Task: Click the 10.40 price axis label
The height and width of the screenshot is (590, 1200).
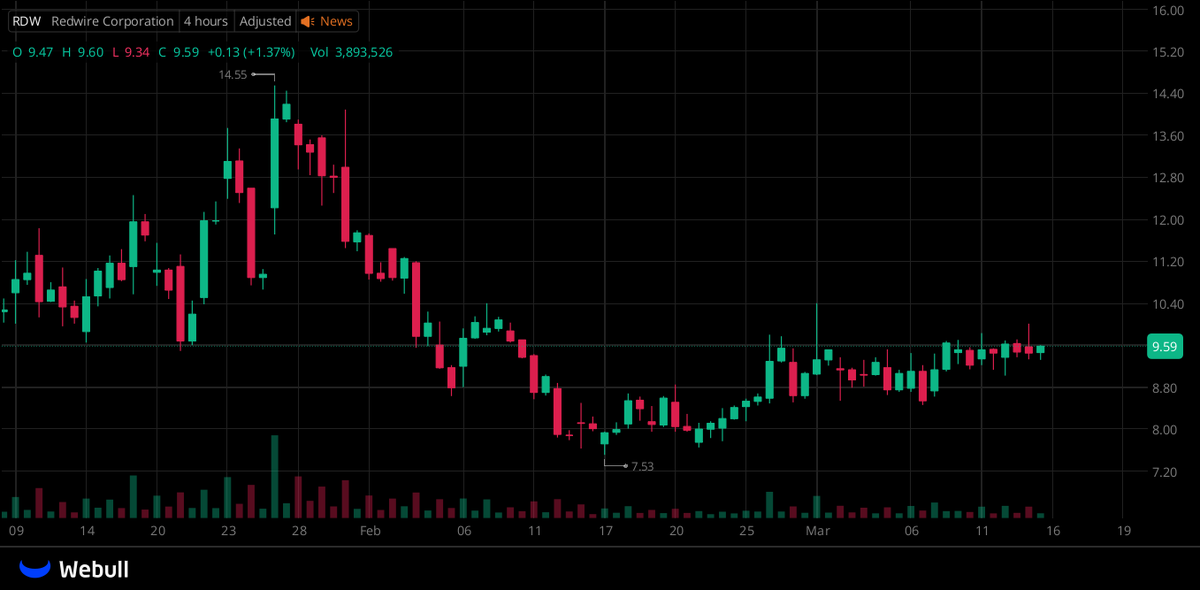Action: 1168,304
